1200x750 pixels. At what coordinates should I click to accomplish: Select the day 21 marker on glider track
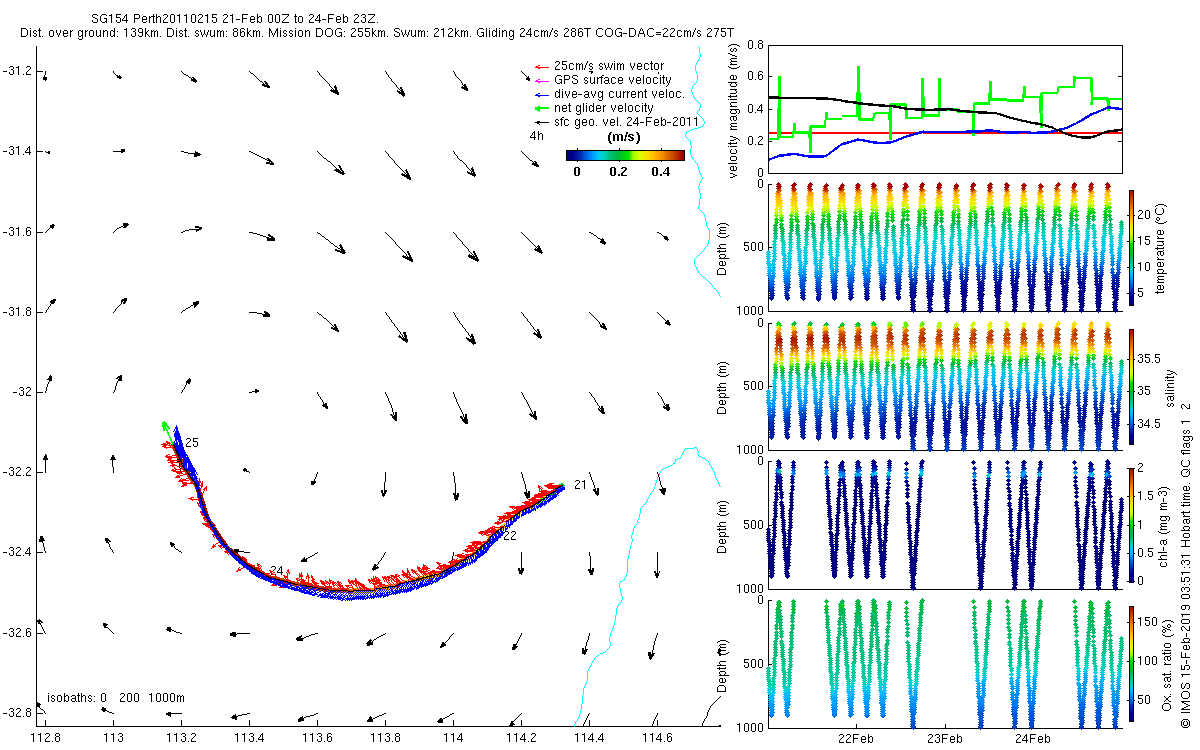click(580, 485)
